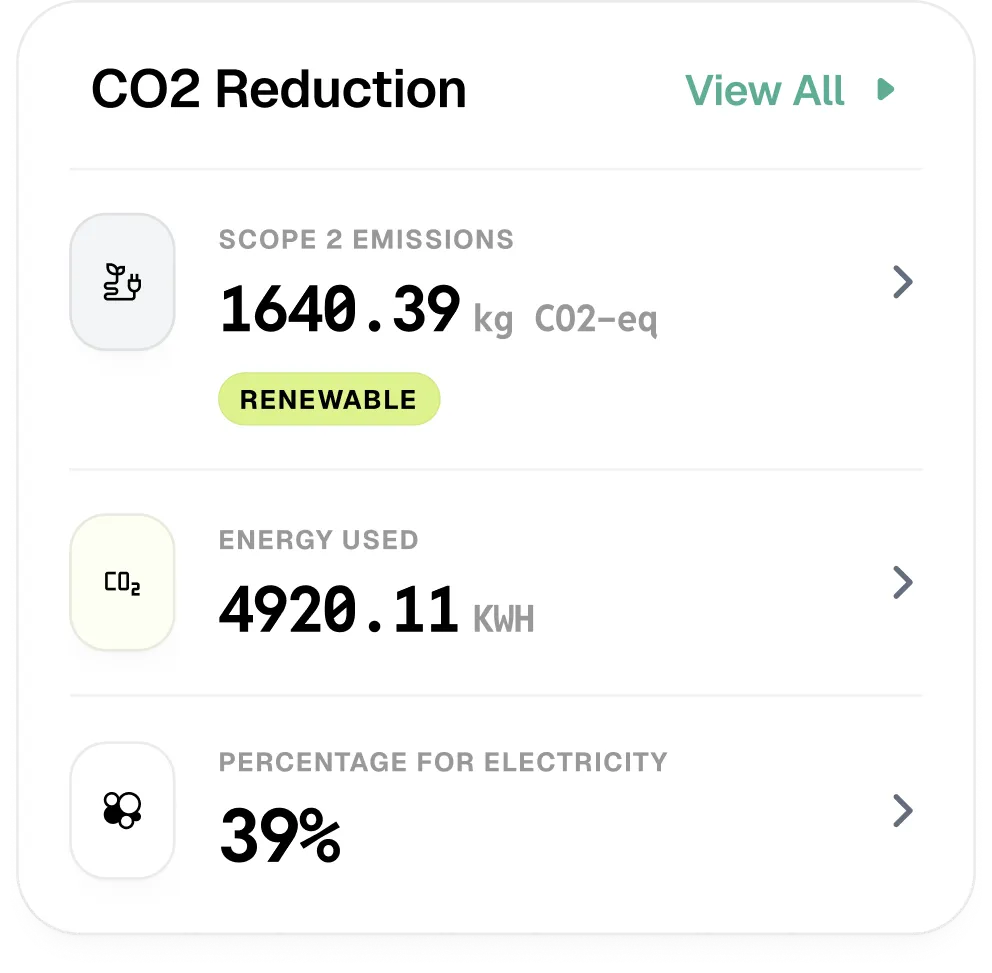
Task: Click the PERCENTAGE FOR ELECTRICITY label
Action: (442, 762)
